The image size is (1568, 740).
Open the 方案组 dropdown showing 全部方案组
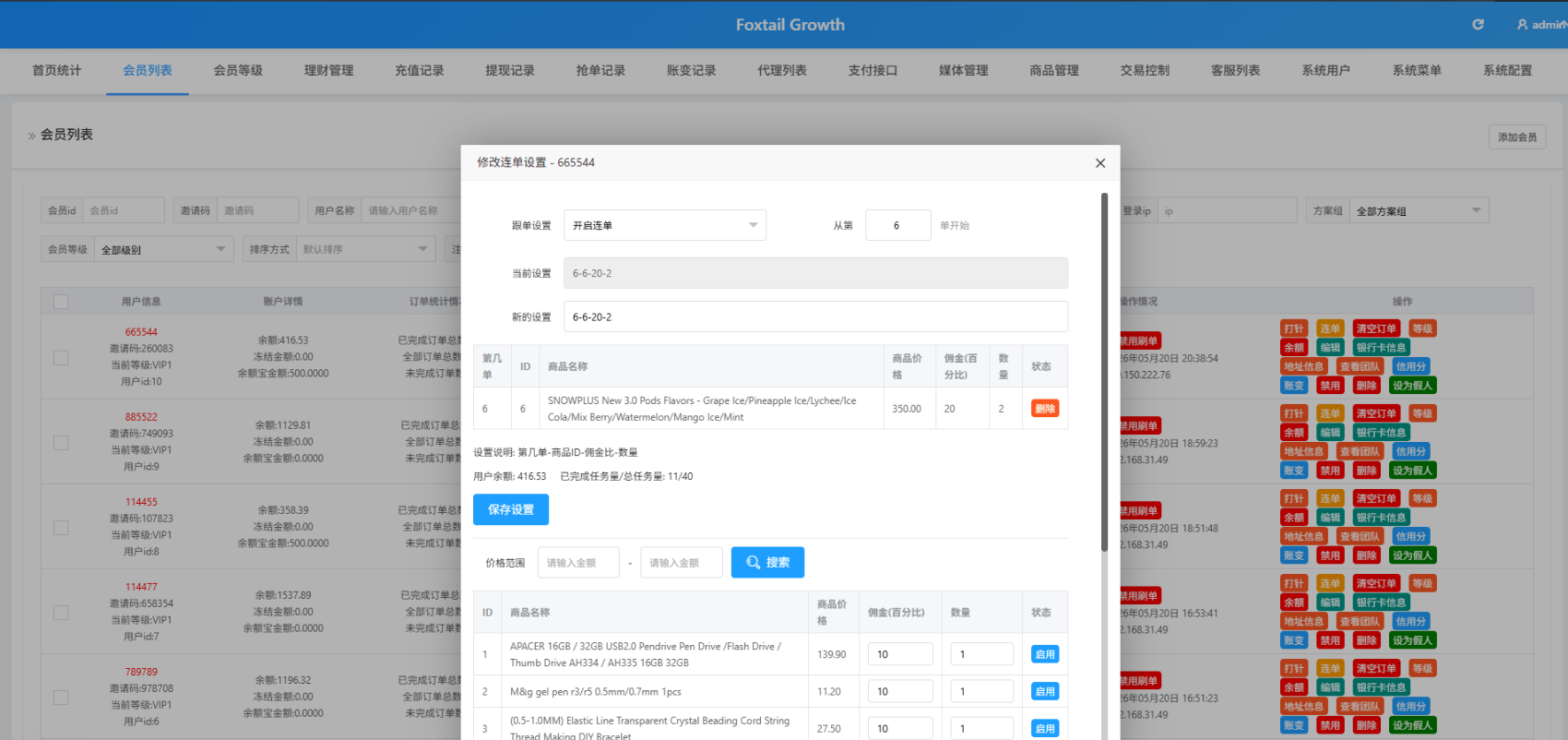pyautogui.click(x=1419, y=211)
